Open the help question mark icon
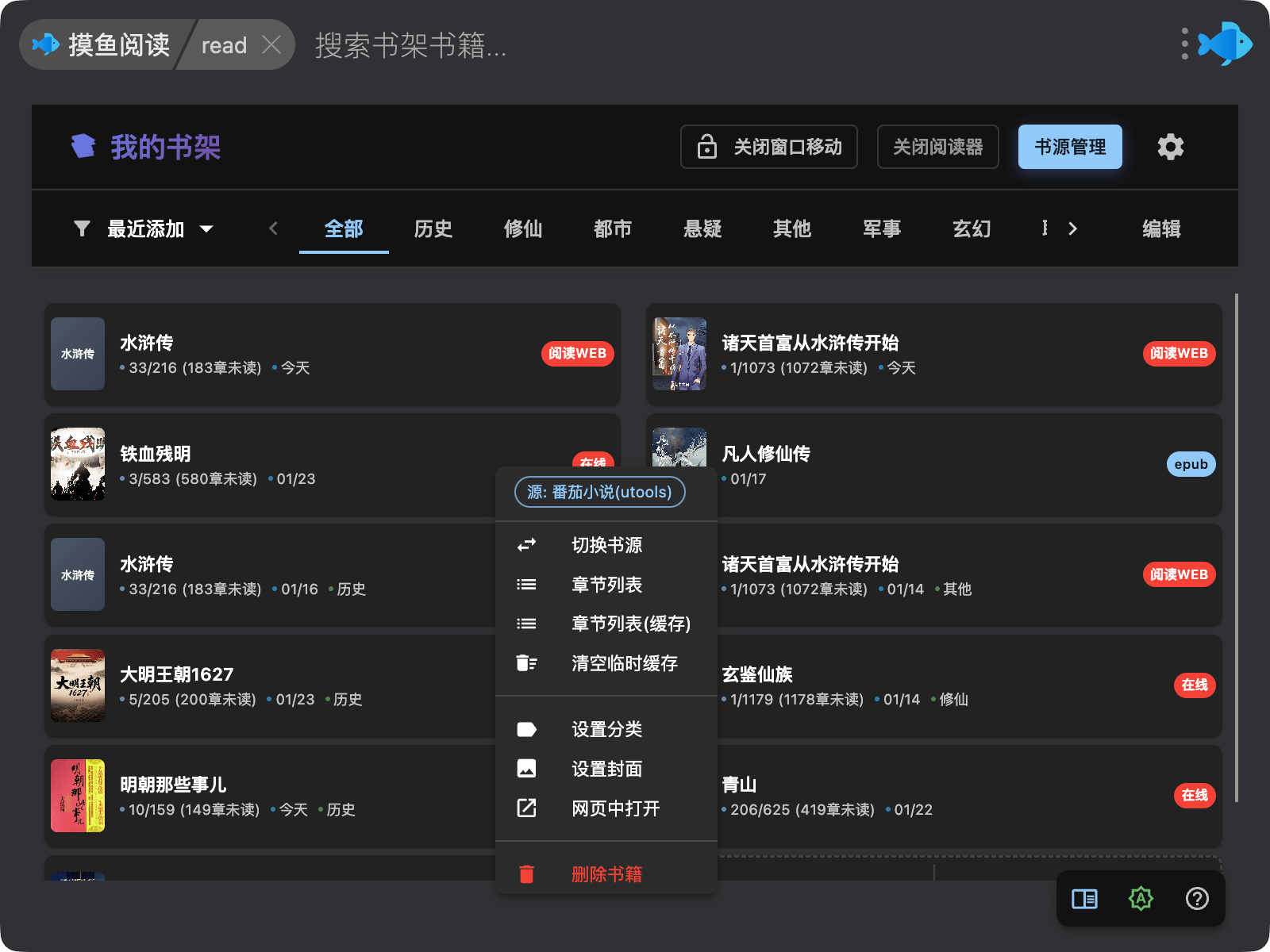 pyautogui.click(x=1196, y=899)
